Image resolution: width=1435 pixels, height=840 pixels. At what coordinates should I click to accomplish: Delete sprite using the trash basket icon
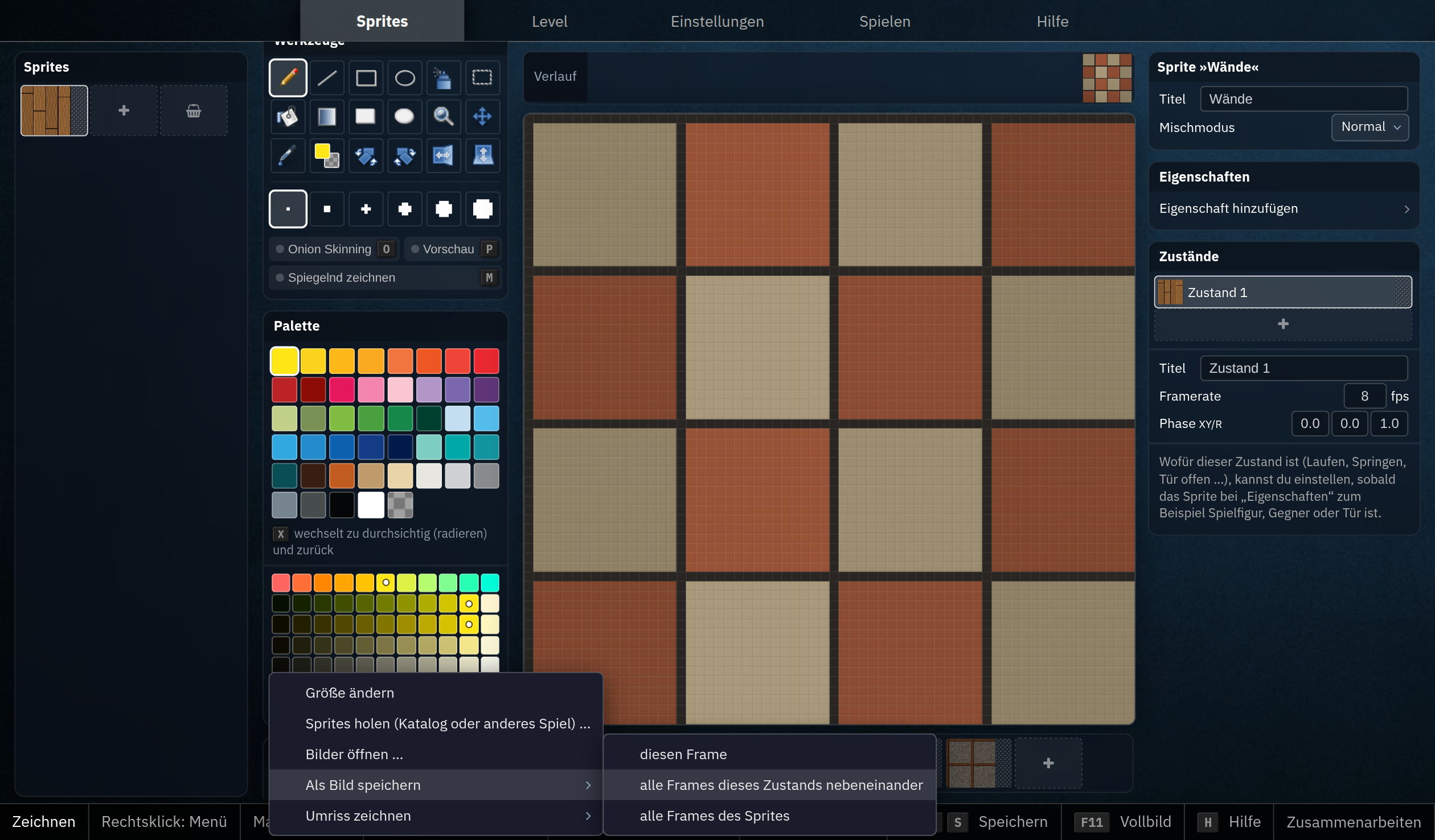coord(194,110)
